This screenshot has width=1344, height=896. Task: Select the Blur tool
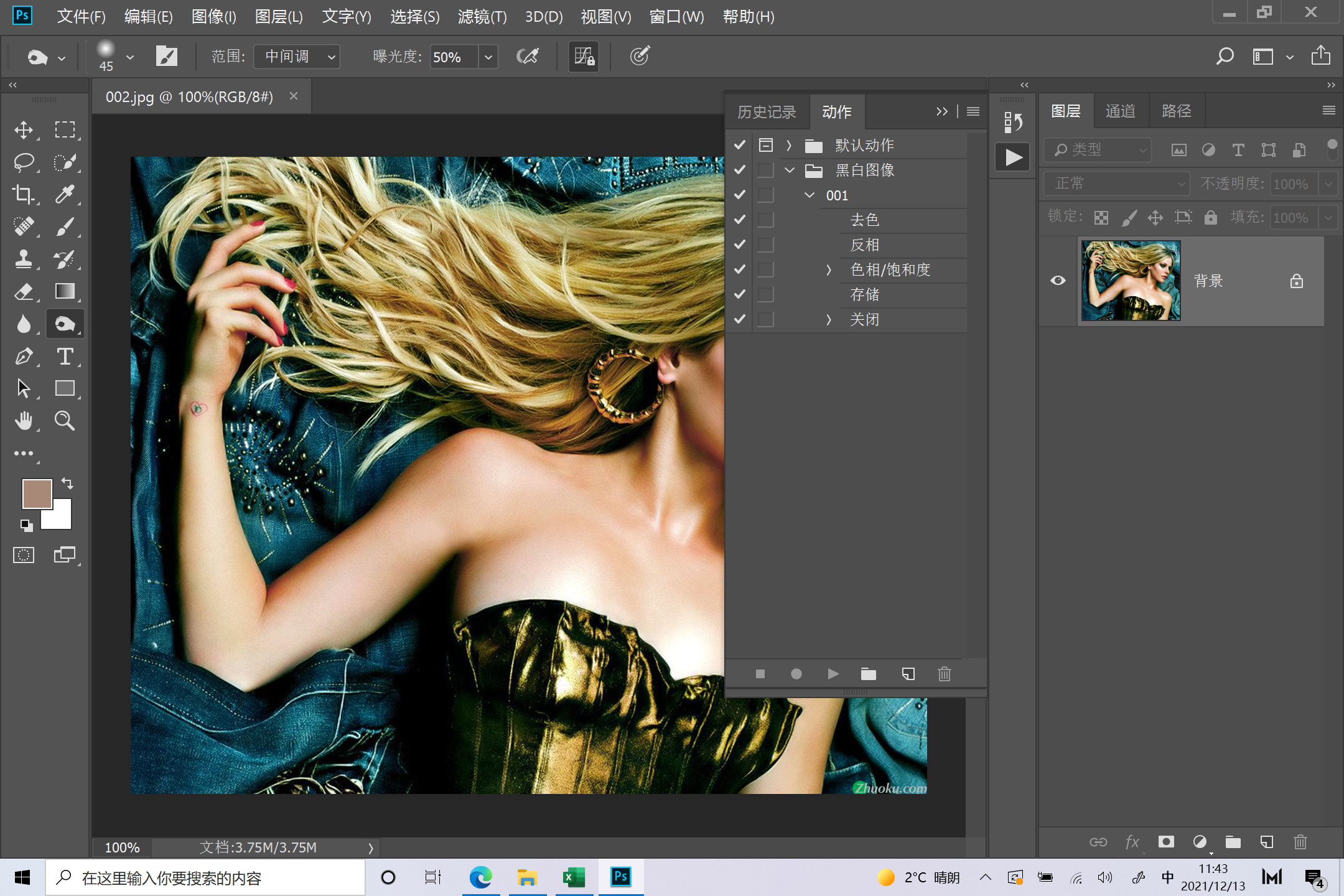click(x=24, y=324)
